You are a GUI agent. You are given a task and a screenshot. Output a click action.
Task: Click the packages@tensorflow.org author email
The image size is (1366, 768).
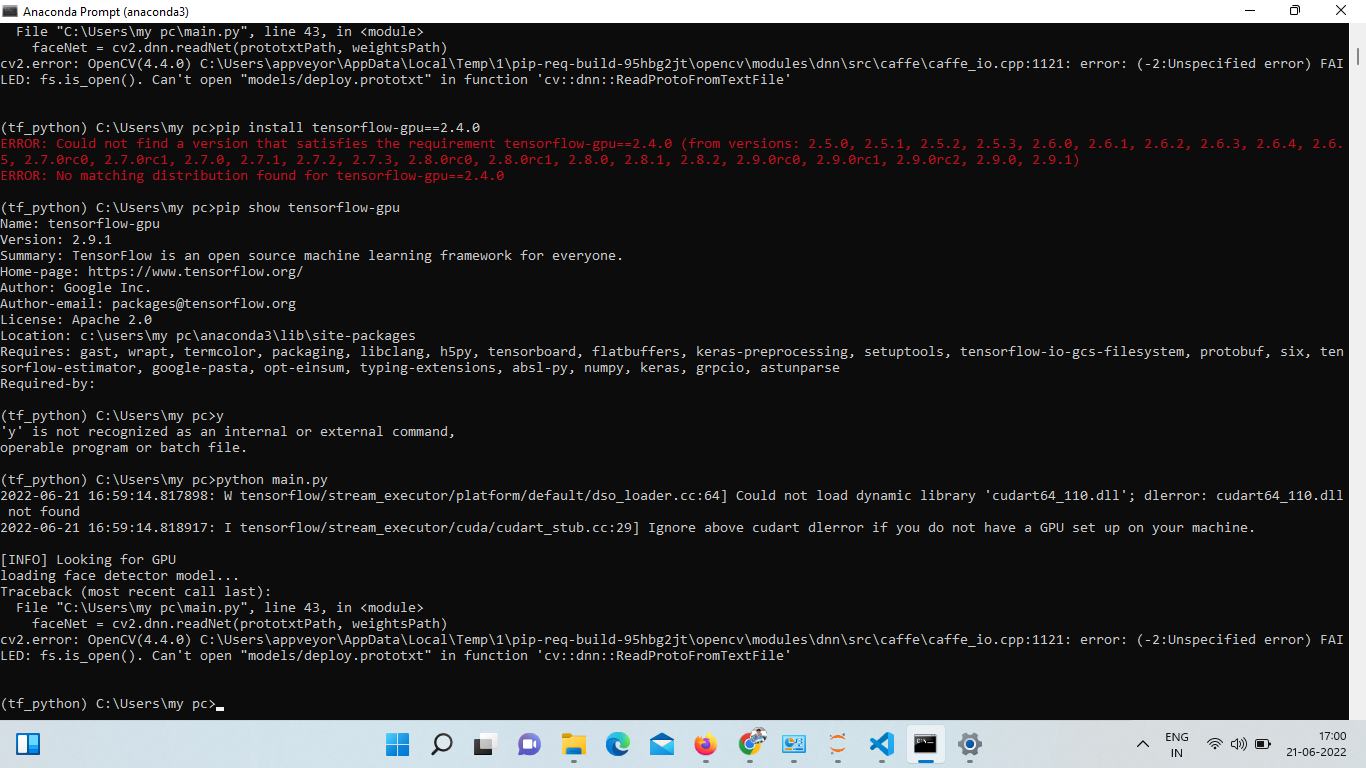(x=204, y=304)
